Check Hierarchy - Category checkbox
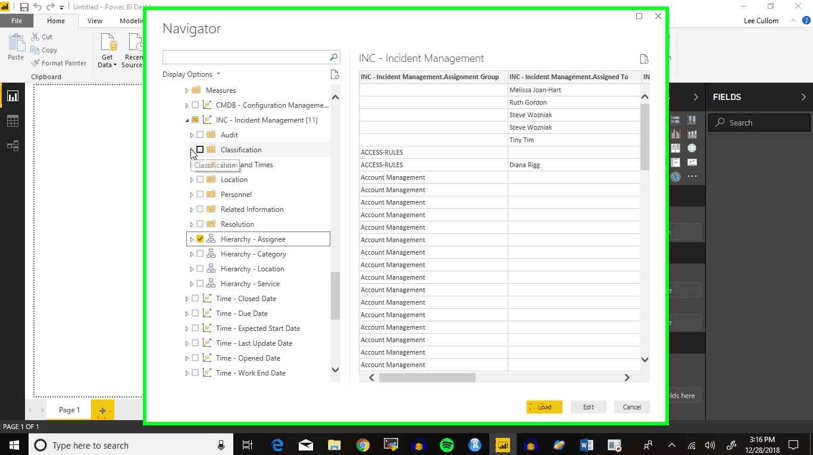813x455 pixels. tap(200, 254)
